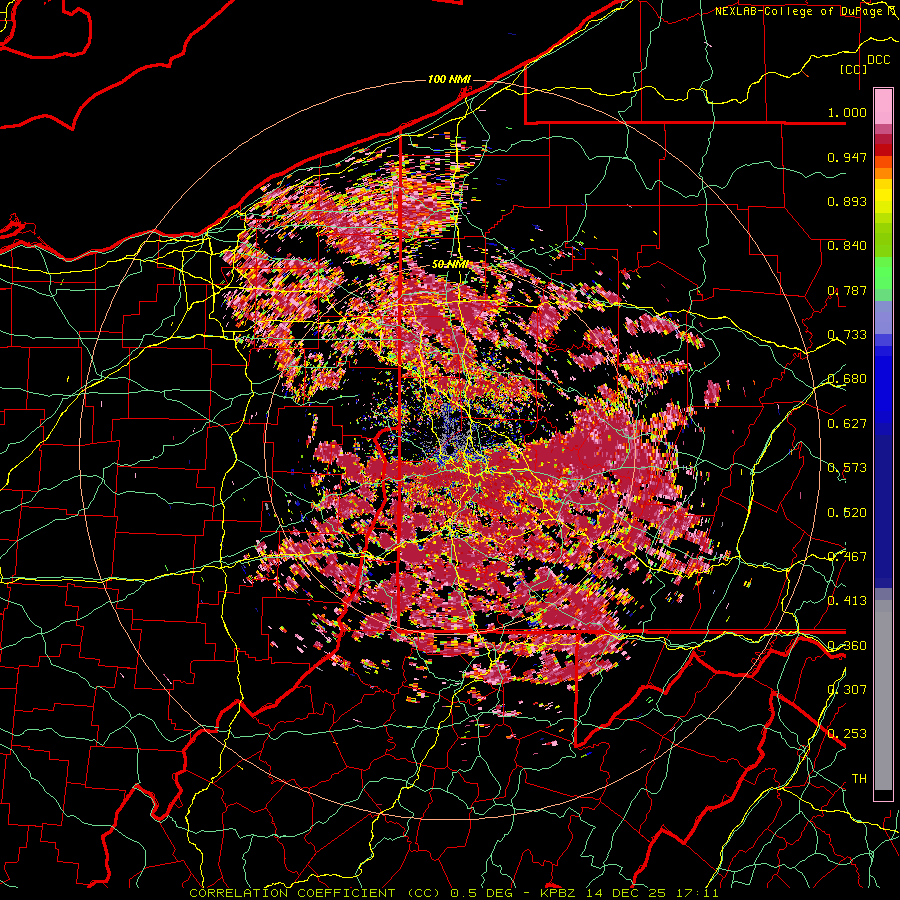This screenshot has width=900, height=900.
Task: Select the 0.467 legend value
Action: (847, 557)
